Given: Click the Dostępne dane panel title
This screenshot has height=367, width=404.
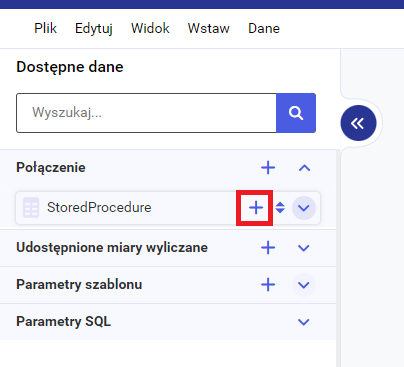Looking at the screenshot, I should pyautogui.click(x=70, y=67).
